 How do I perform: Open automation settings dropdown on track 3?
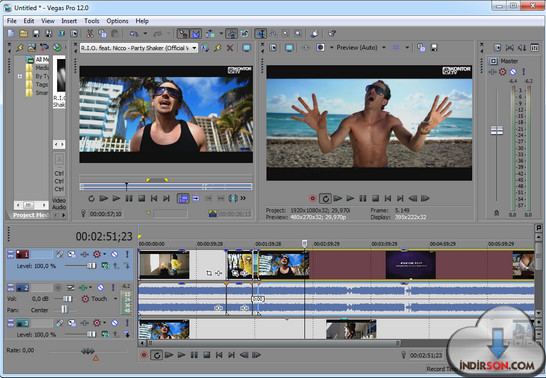pos(104,323)
